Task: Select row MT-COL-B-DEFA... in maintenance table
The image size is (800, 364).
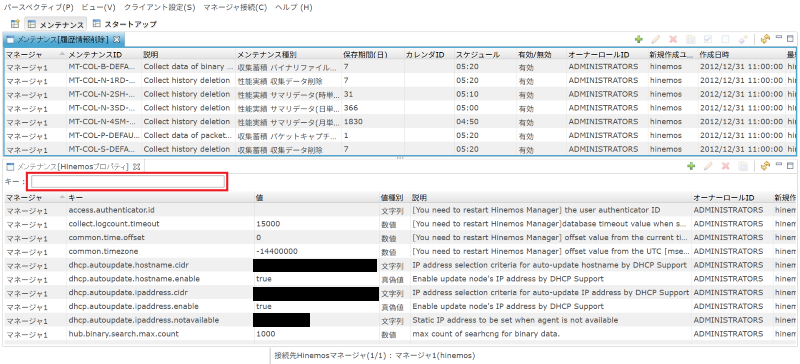Action: (x=399, y=66)
